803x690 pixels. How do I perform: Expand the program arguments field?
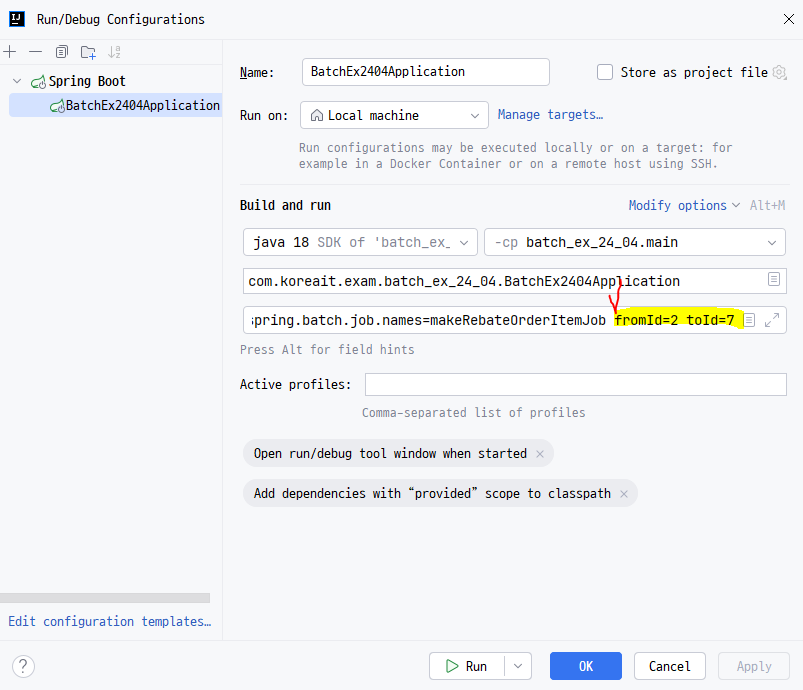pyautogui.click(x=772, y=320)
